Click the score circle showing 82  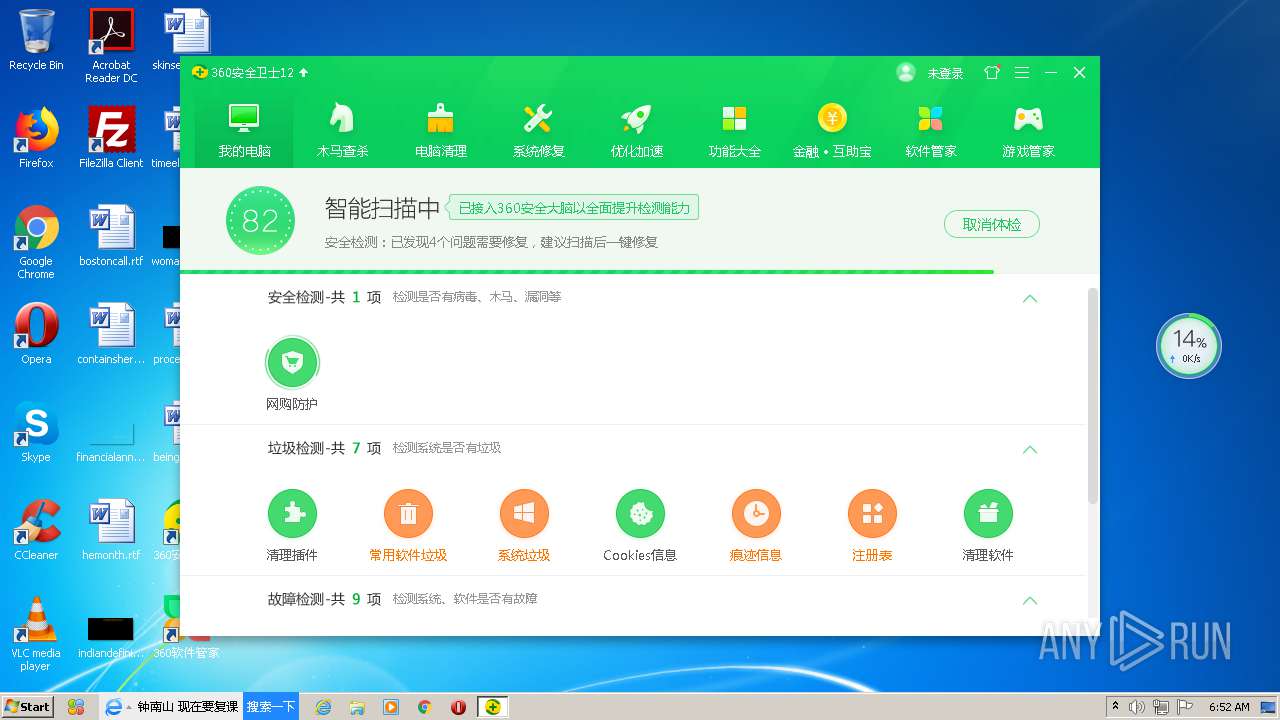point(260,220)
